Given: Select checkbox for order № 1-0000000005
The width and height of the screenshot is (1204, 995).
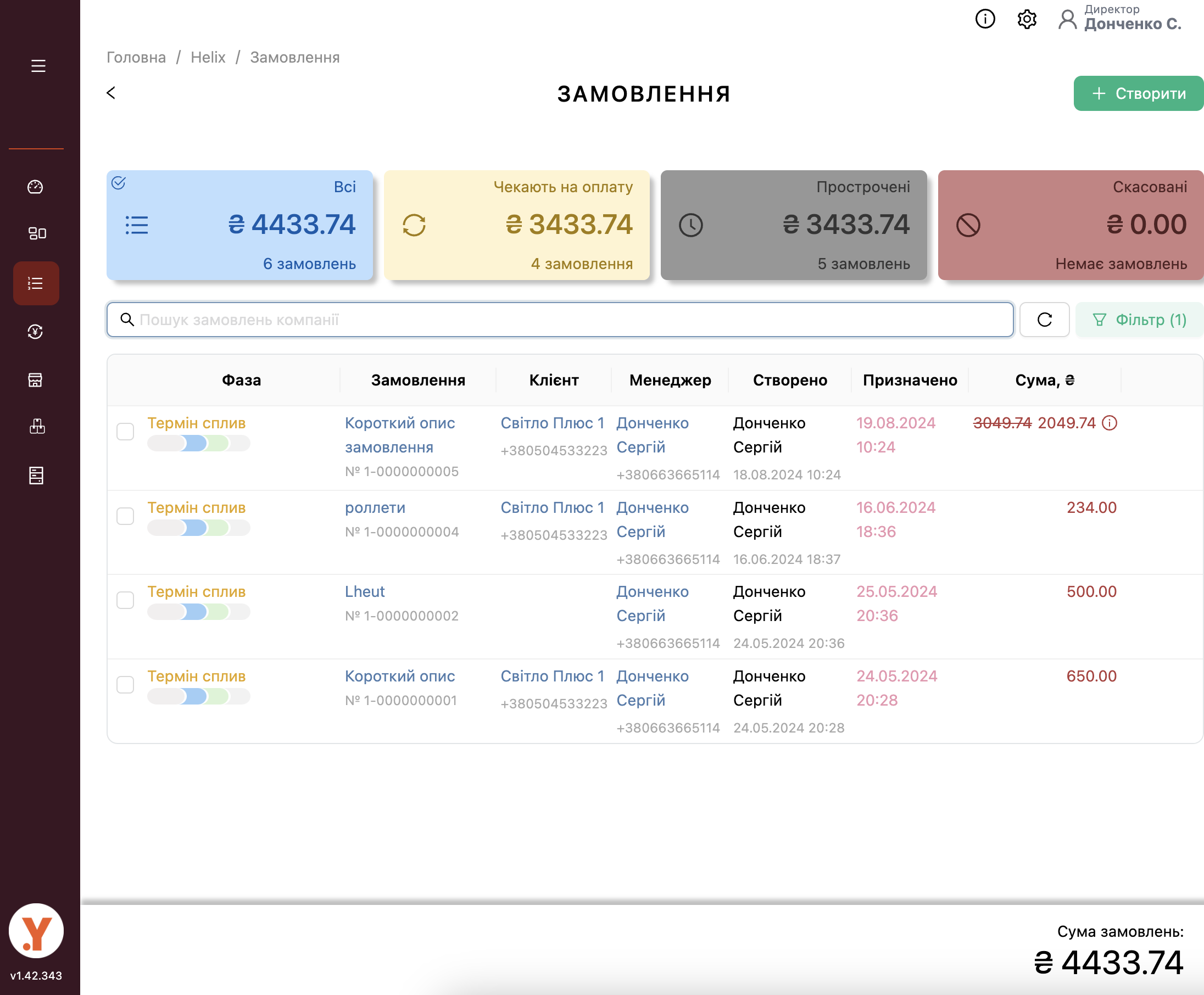Looking at the screenshot, I should [x=125, y=432].
